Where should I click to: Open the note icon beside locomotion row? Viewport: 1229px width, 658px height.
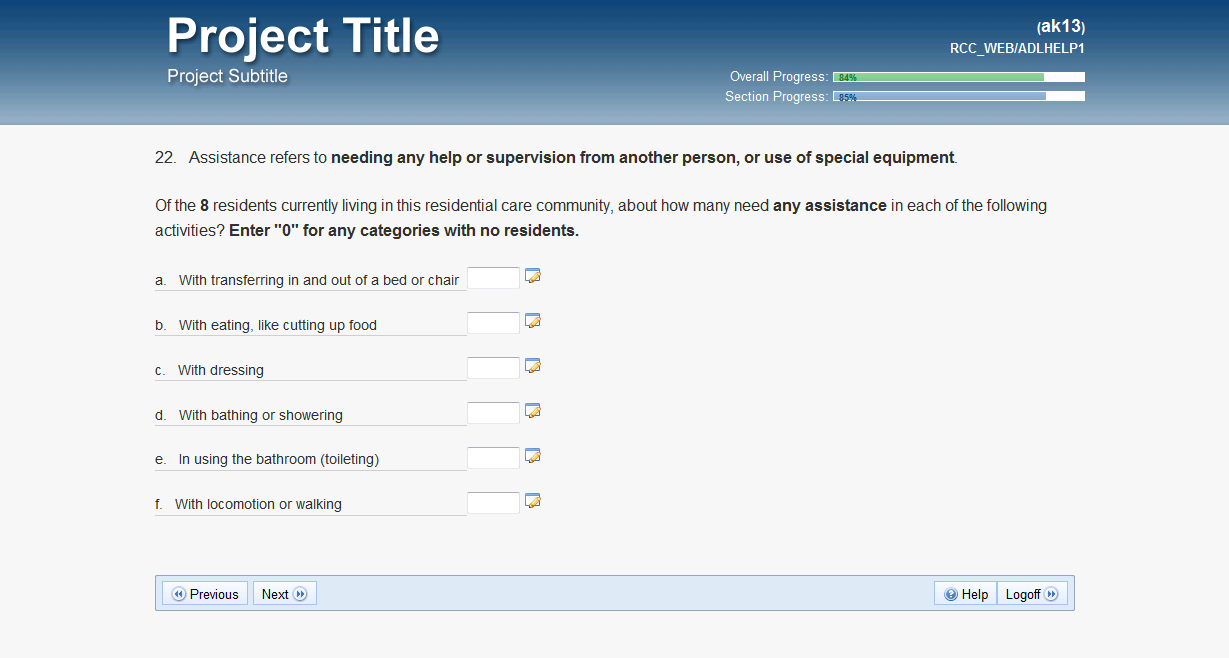pos(533,501)
